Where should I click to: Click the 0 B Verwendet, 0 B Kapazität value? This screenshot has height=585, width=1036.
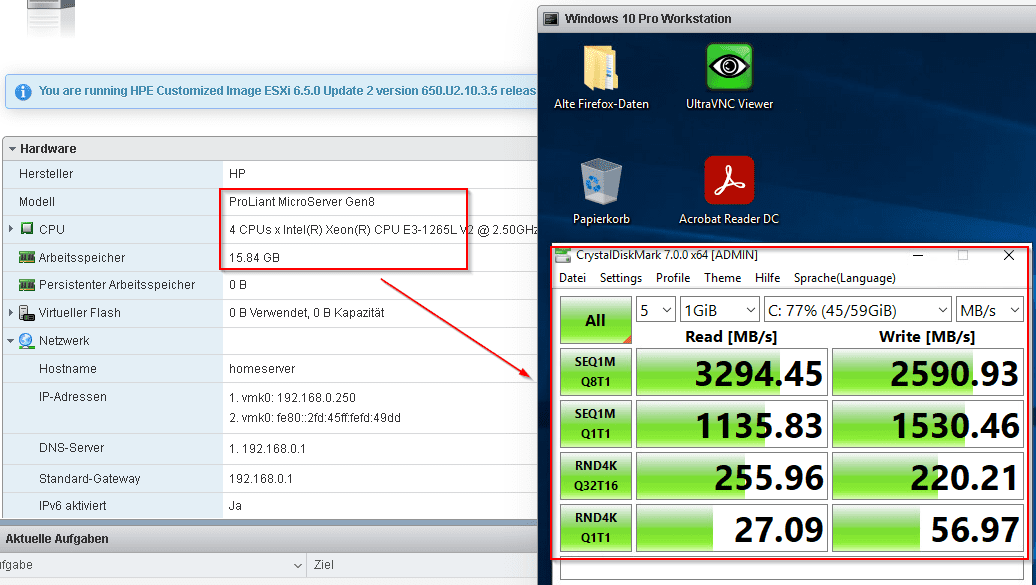307,313
